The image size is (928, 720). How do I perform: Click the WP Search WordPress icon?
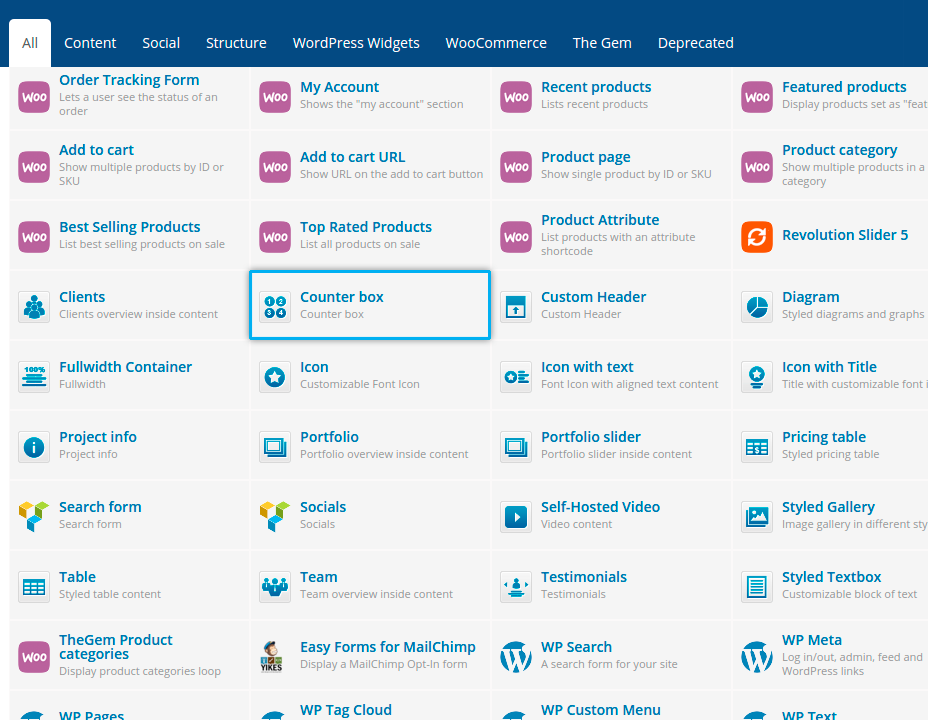516,657
